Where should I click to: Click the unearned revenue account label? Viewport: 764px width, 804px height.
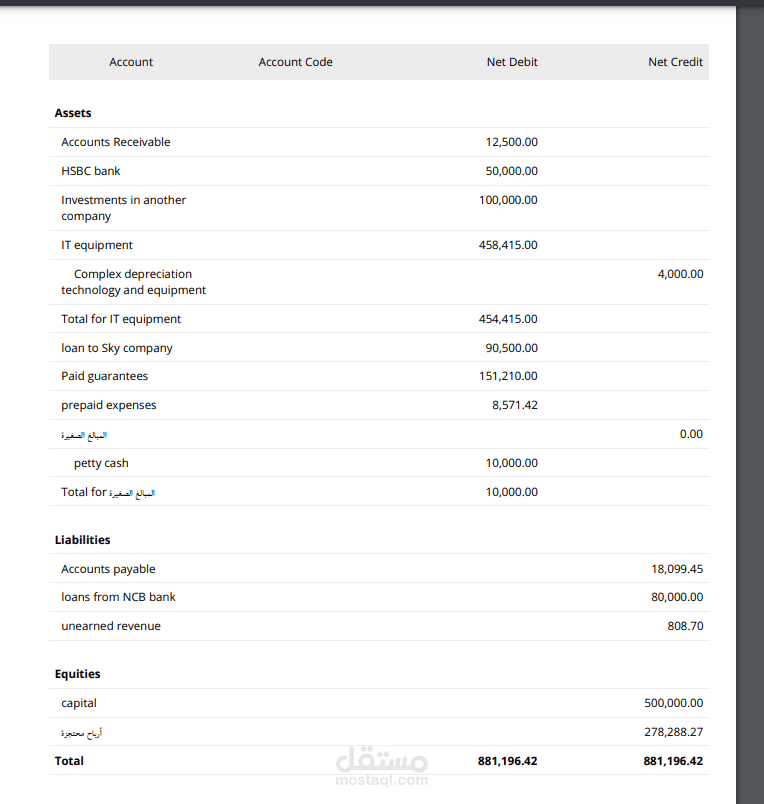tap(110, 626)
